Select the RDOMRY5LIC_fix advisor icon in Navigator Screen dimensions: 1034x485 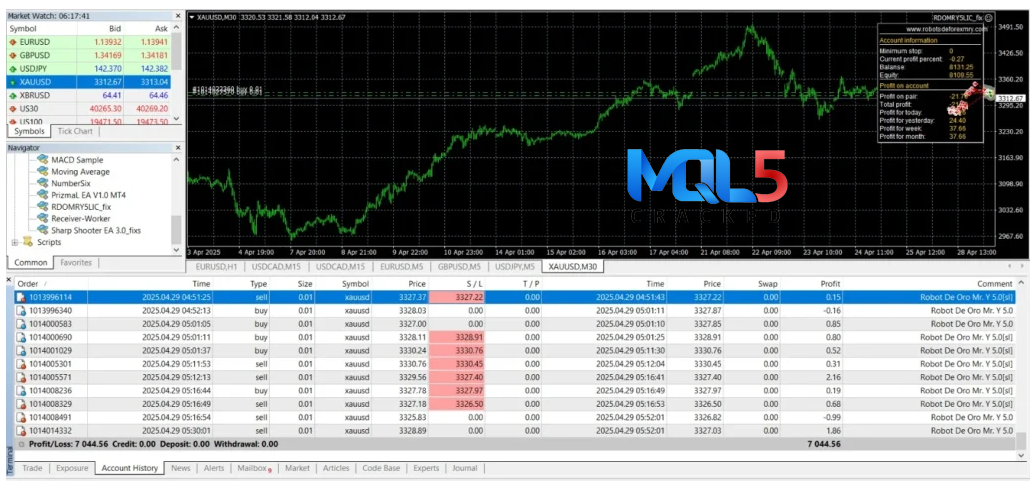click(43, 207)
